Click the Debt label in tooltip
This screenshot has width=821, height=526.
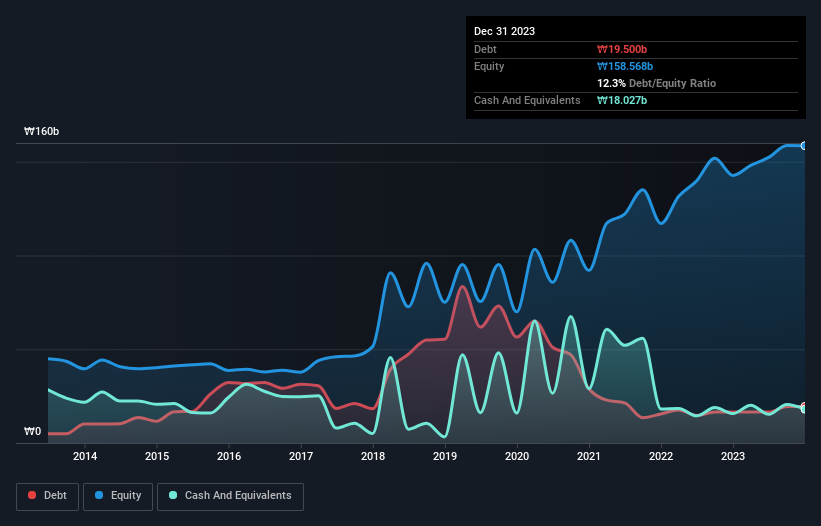tap(485, 49)
